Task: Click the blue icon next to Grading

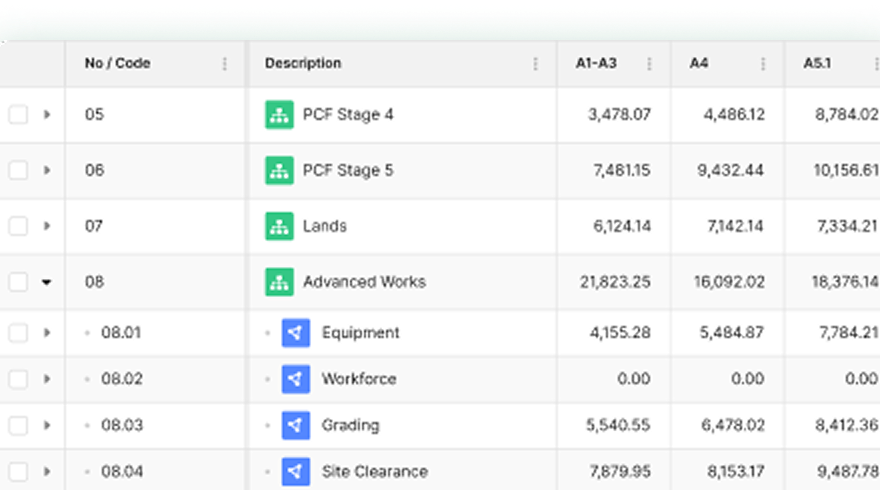Action: pos(296,425)
